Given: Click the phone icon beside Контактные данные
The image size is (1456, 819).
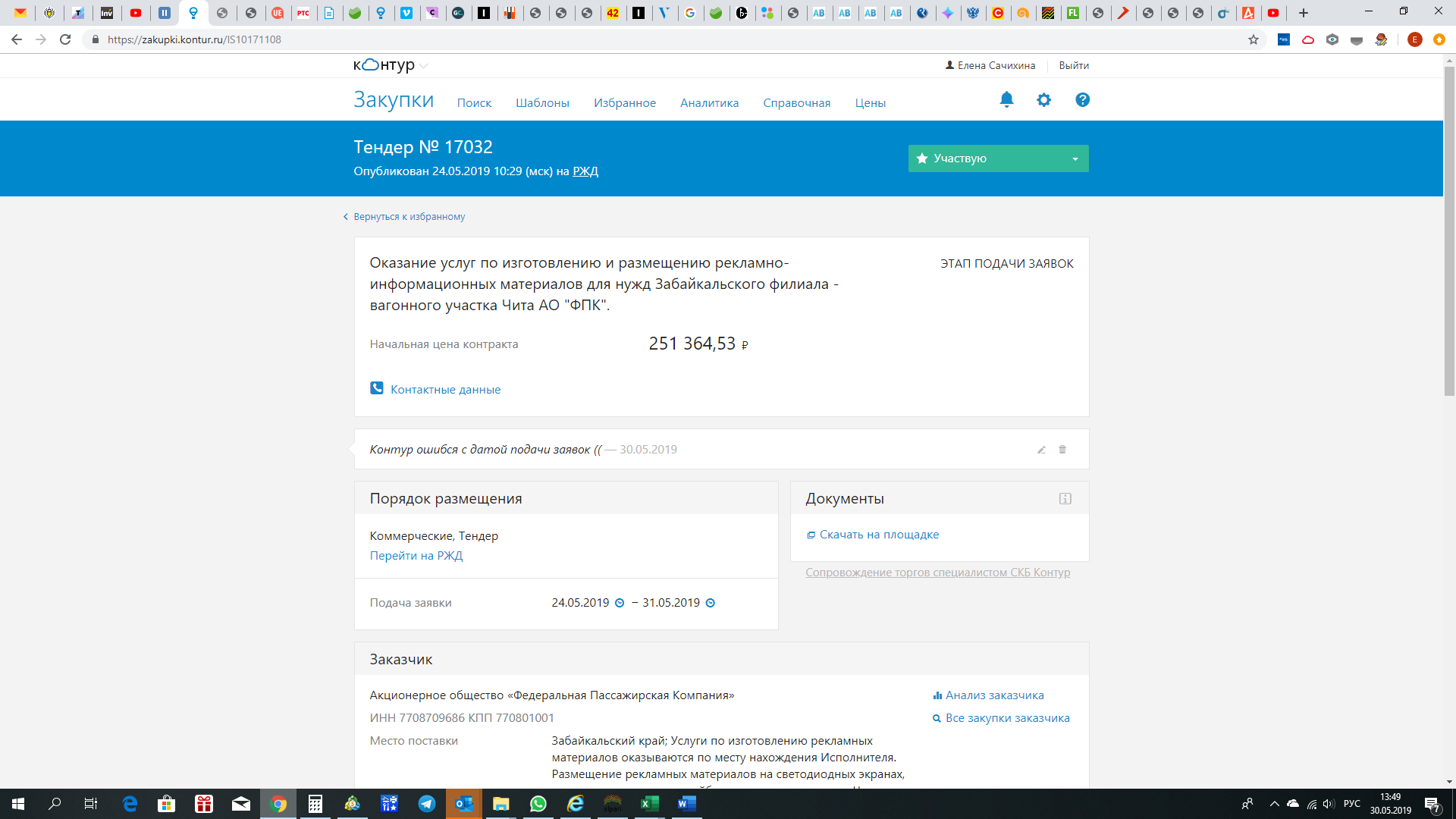Looking at the screenshot, I should pyautogui.click(x=377, y=388).
